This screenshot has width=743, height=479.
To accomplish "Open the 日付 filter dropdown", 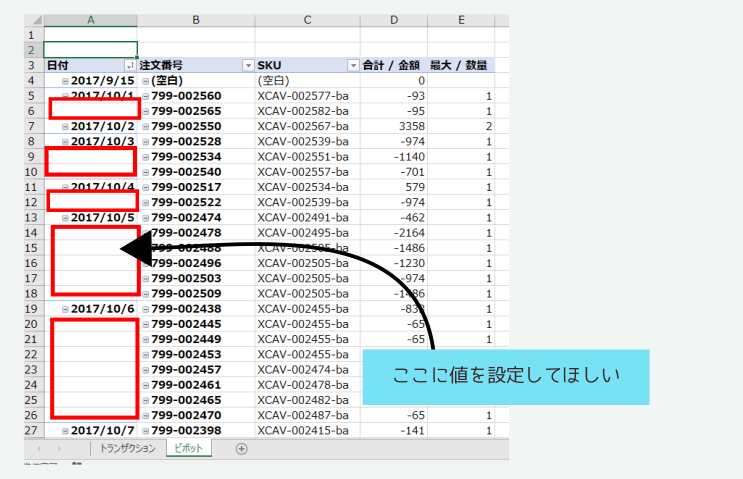I will click(129, 65).
